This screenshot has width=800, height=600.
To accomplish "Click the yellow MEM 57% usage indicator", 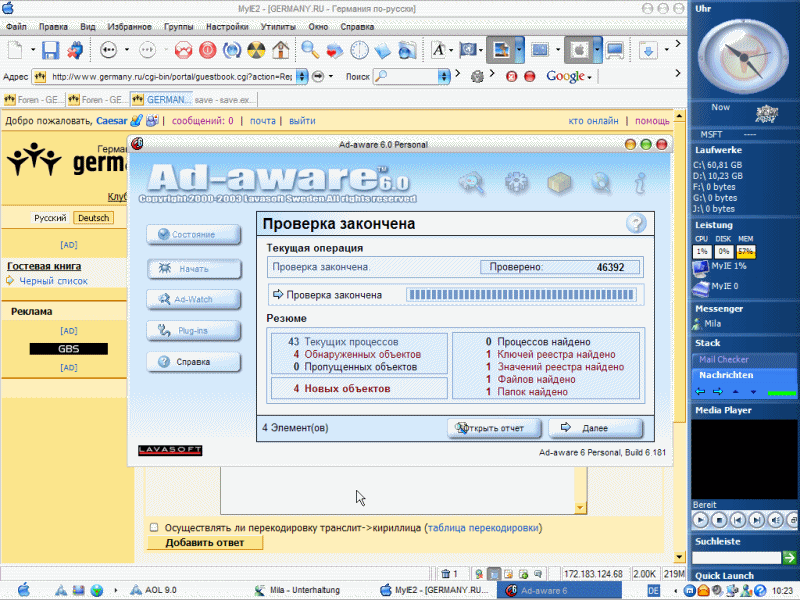I will coord(745,252).
